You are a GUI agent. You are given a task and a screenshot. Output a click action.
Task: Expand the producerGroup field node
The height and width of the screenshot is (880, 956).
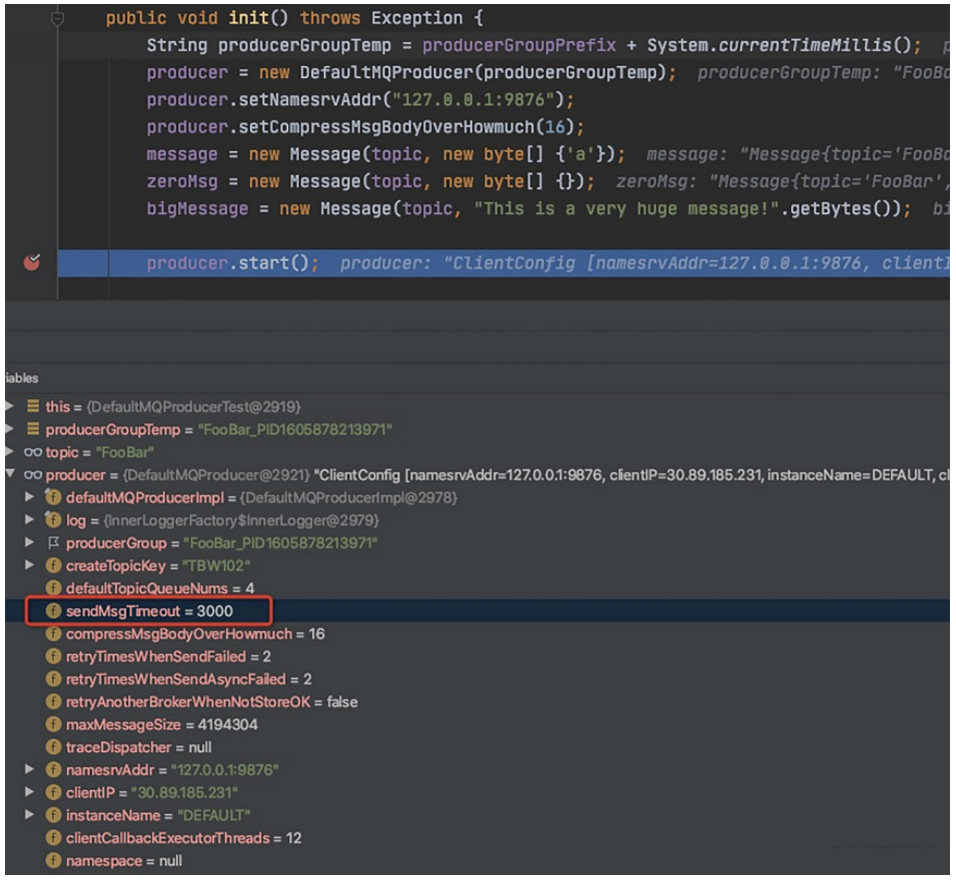(x=29, y=542)
